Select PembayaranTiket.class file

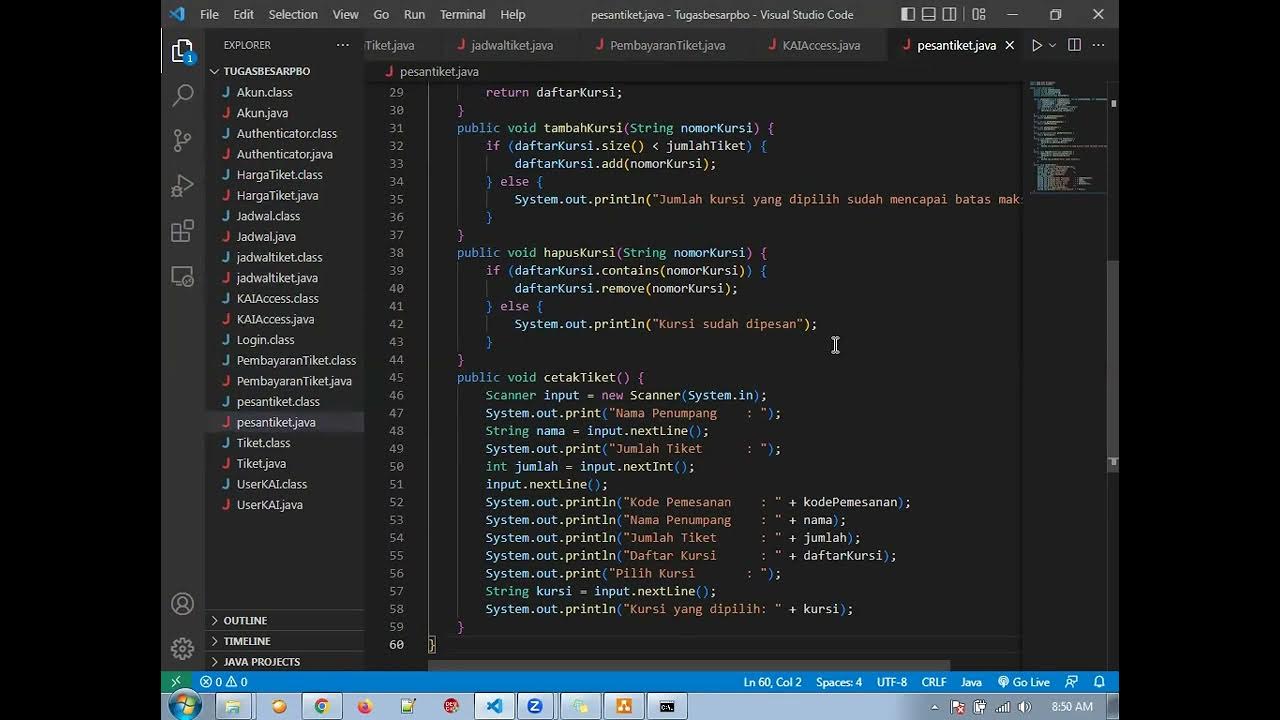point(296,360)
